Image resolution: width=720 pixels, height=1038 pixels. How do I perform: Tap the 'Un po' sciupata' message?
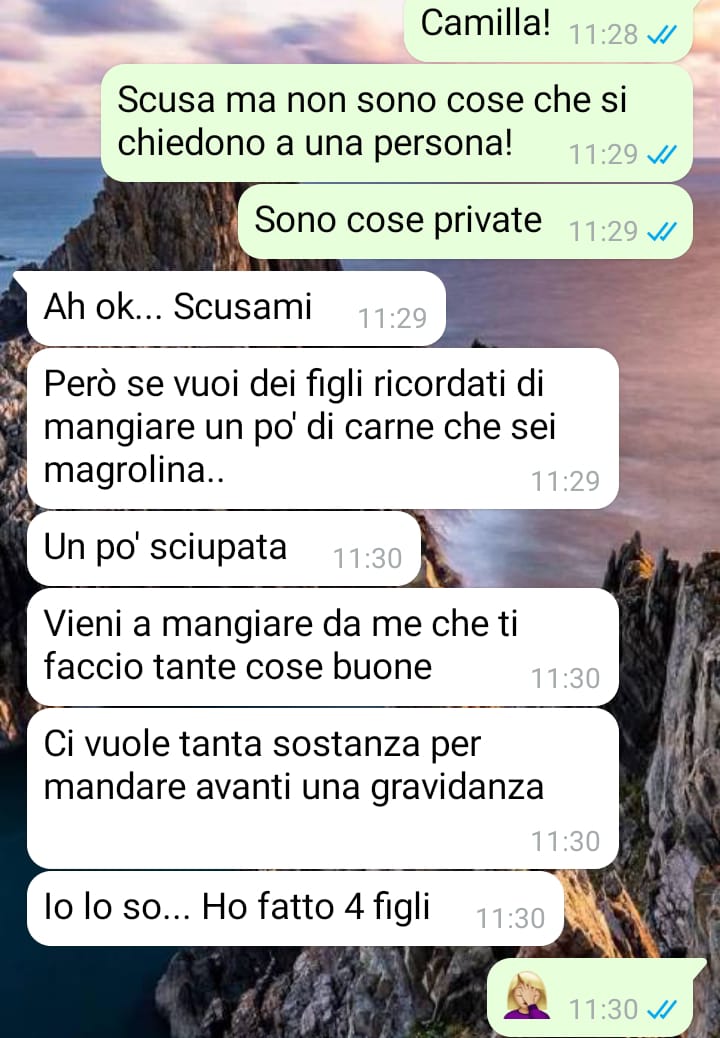[224, 548]
